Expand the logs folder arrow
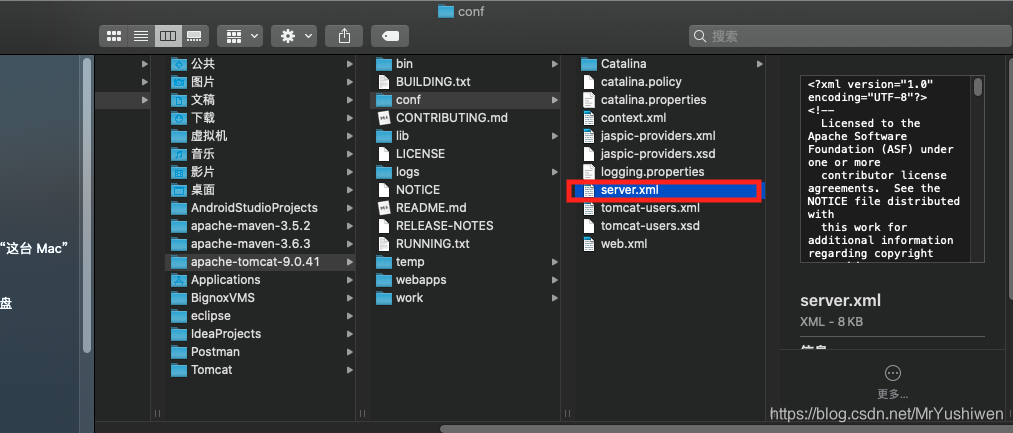This screenshot has width=1013, height=433. point(555,172)
